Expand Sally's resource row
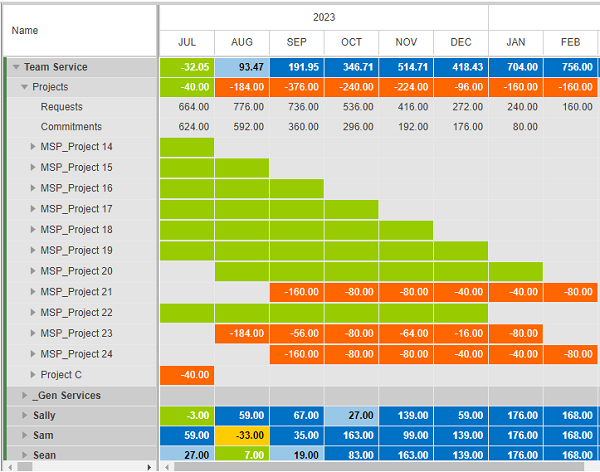The height and width of the screenshot is (472, 600). (25, 415)
